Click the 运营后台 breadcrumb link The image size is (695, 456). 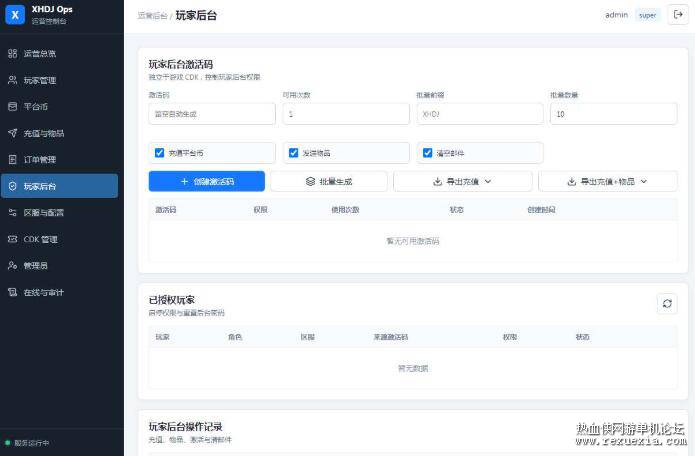click(x=152, y=16)
